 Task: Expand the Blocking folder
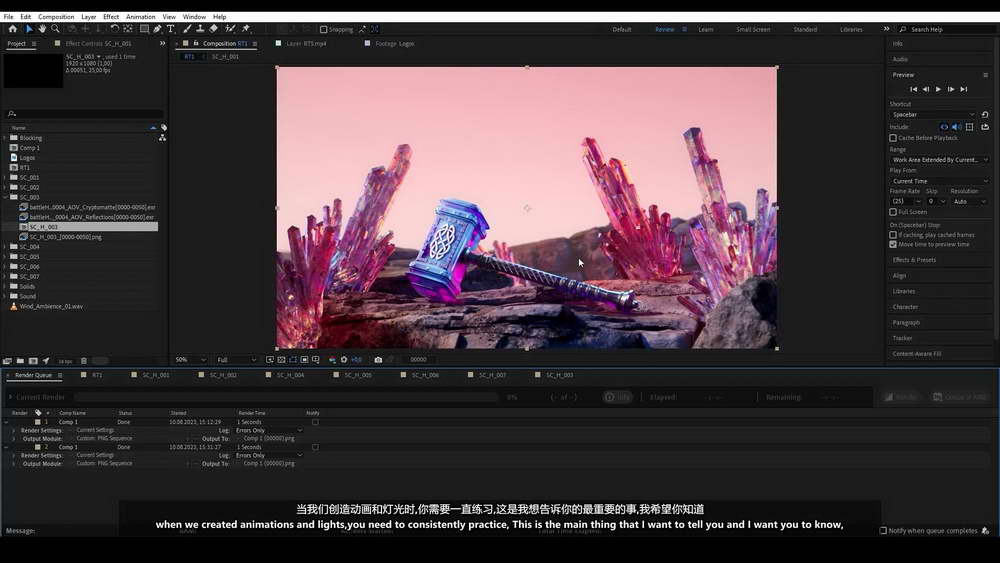point(5,138)
